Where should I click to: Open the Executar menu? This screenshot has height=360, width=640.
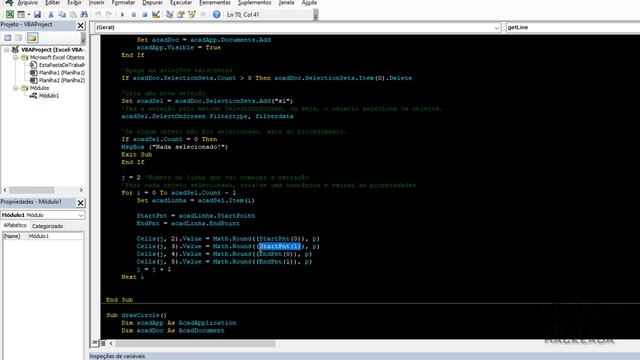click(181, 2)
